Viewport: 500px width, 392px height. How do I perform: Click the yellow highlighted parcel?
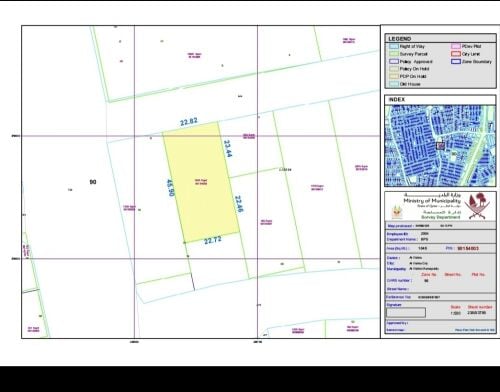click(x=201, y=183)
